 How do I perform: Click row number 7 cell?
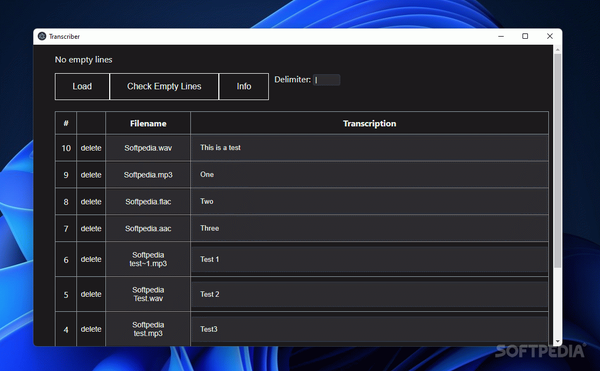click(x=66, y=228)
